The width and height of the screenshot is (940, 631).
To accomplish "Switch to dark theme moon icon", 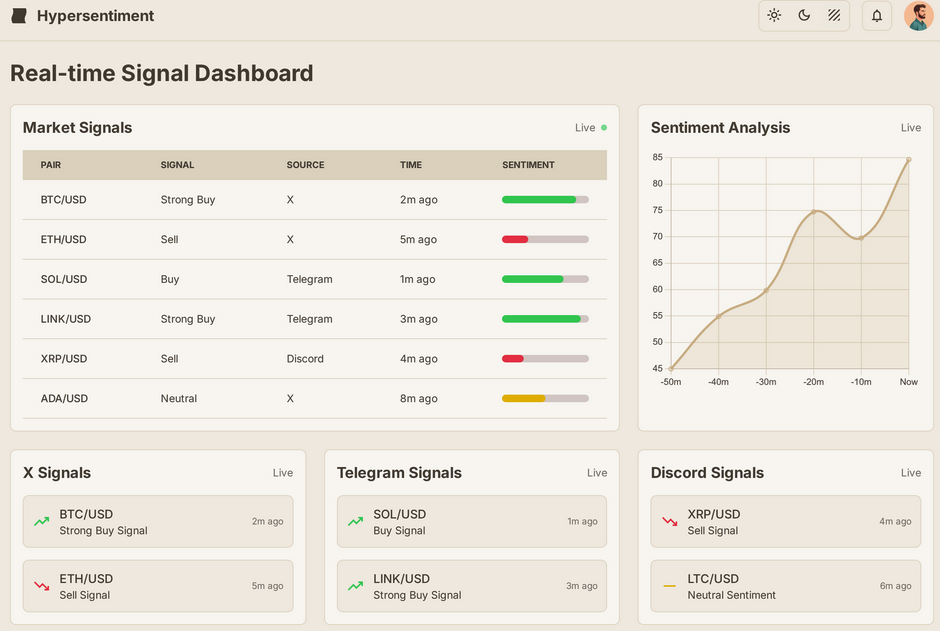I will point(804,16).
